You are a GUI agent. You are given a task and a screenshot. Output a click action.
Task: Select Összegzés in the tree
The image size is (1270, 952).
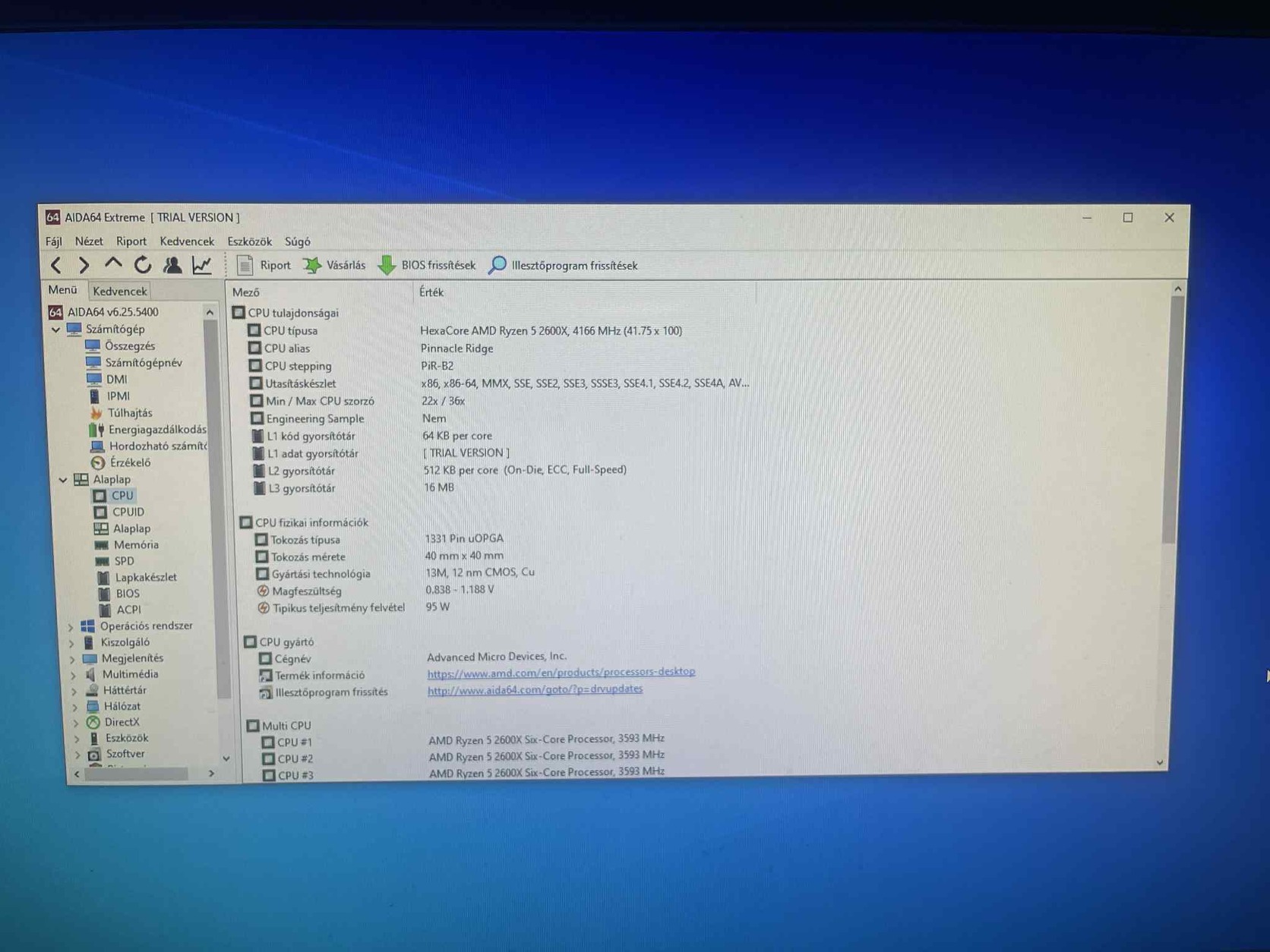[x=121, y=346]
